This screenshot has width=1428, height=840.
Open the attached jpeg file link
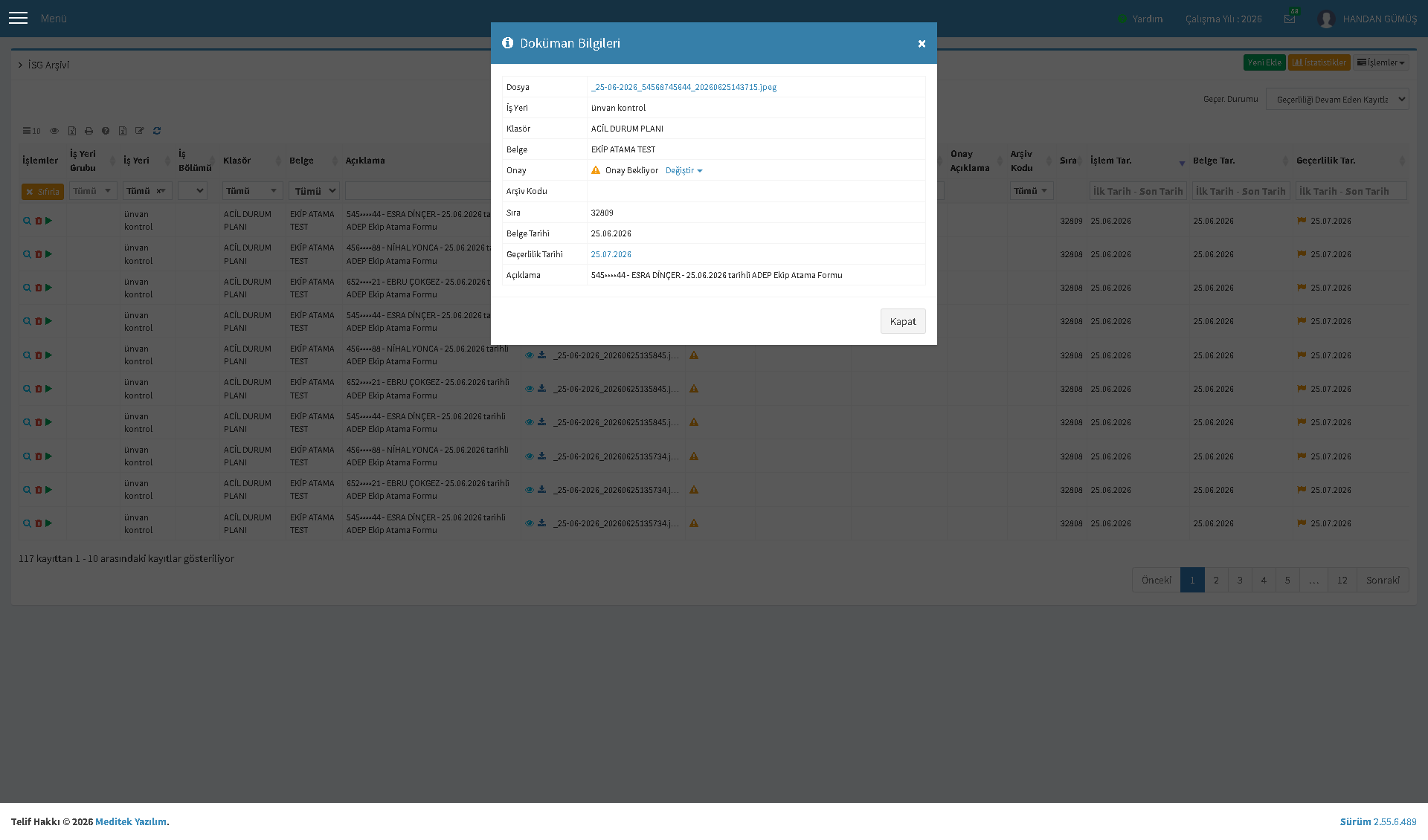click(x=684, y=87)
